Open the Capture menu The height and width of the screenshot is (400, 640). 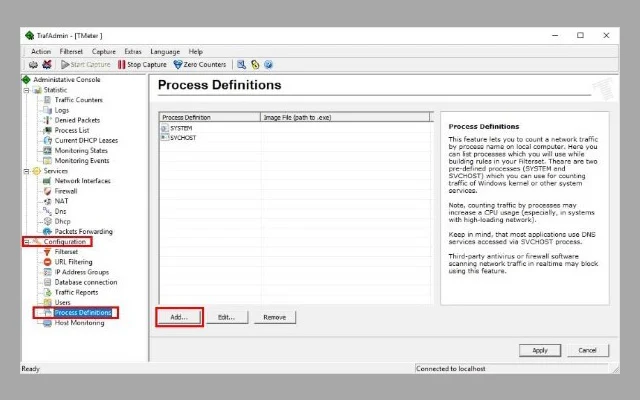coord(104,51)
